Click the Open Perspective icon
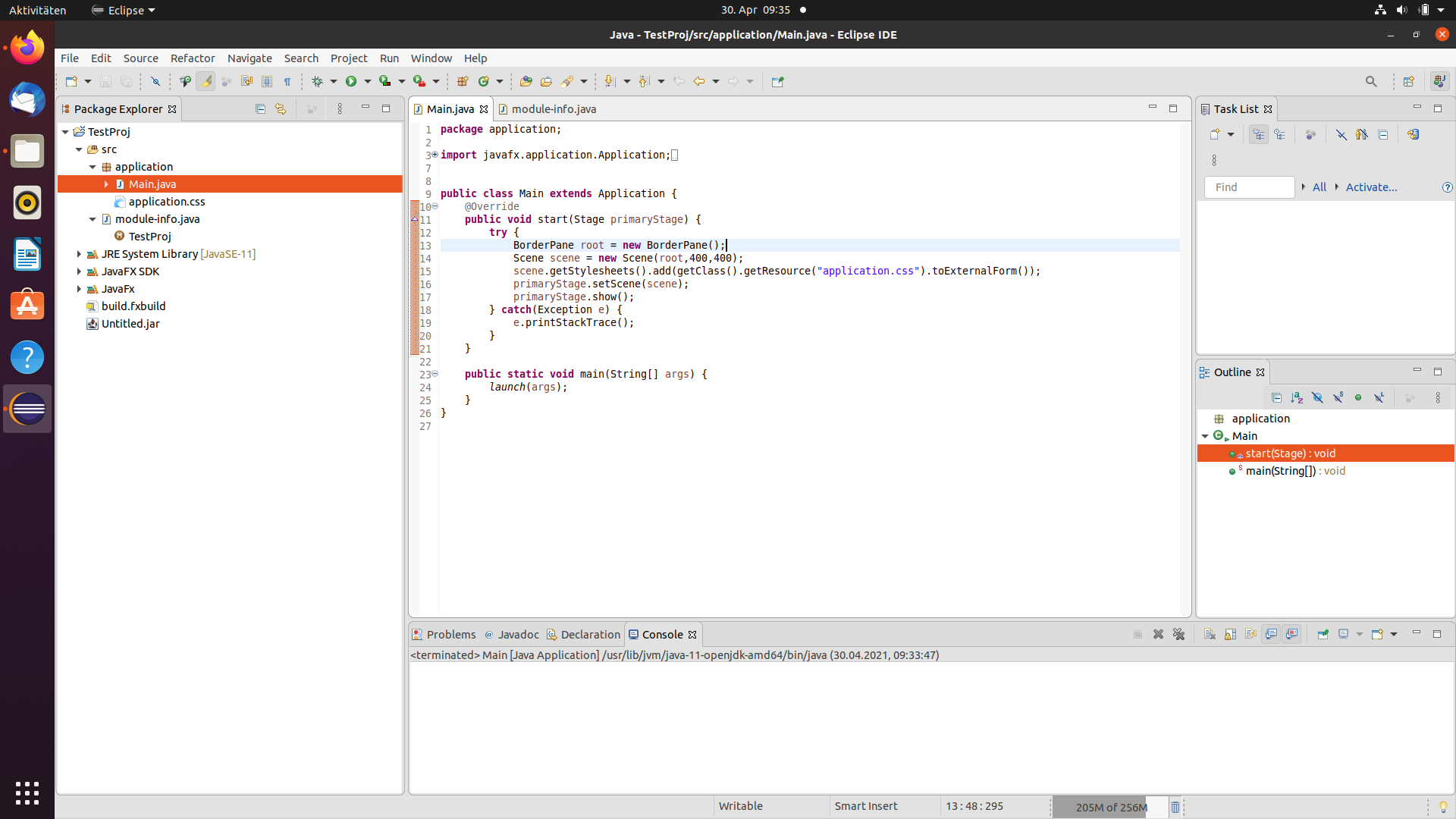1456x819 pixels. click(1409, 81)
